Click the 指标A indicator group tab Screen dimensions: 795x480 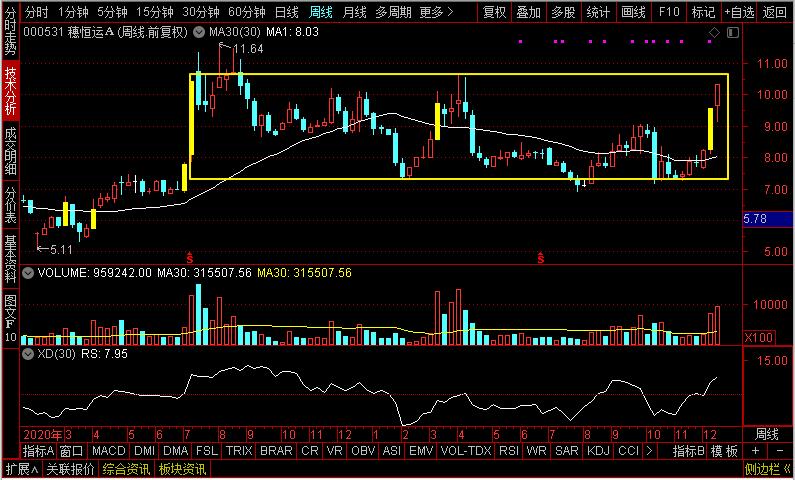tap(38, 451)
